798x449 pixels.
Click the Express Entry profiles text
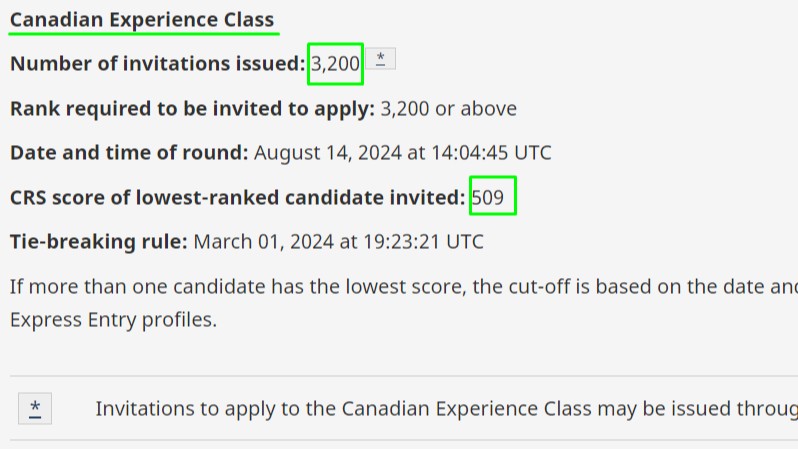pos(113,320)
